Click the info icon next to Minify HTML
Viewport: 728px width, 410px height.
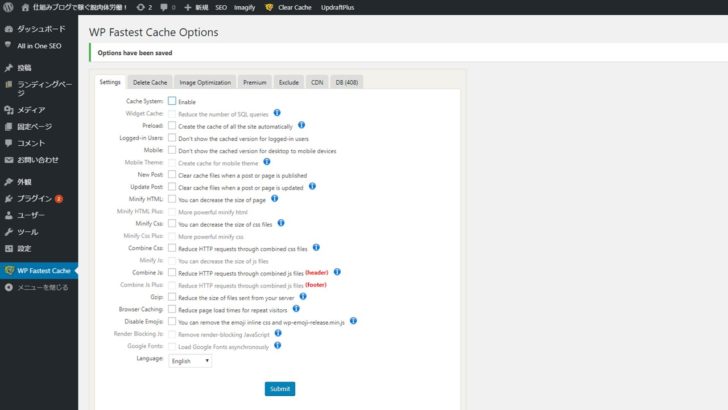pyautogui.click(x=274, y=199)
